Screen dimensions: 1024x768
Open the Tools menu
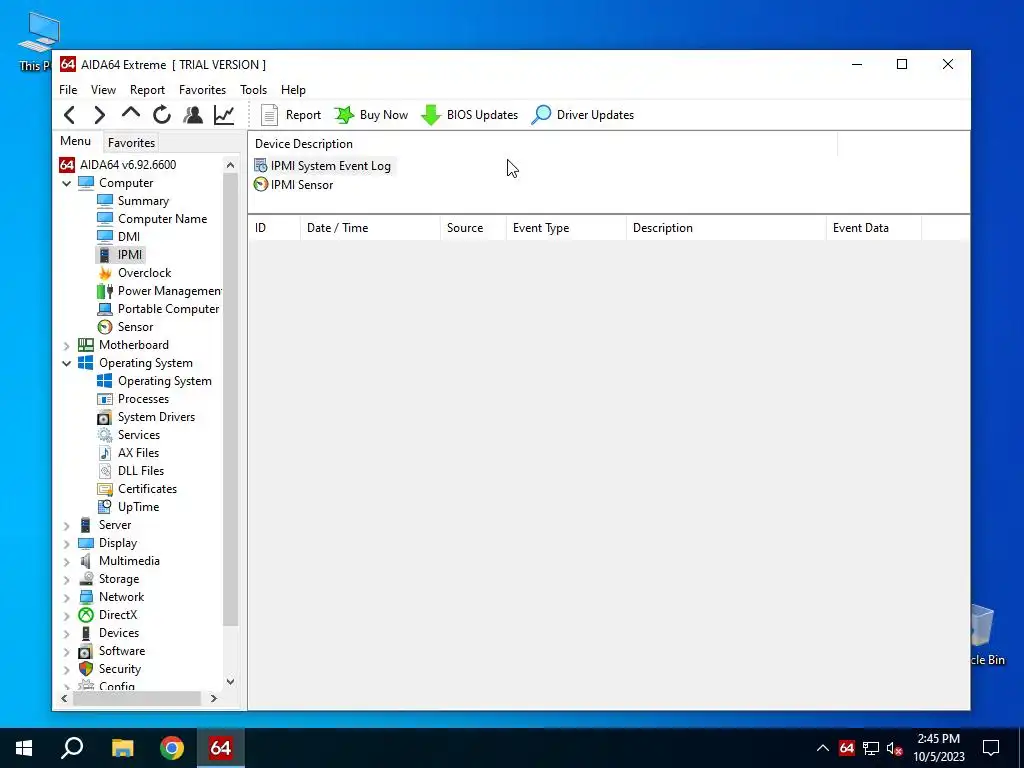(x=253, y=90)
